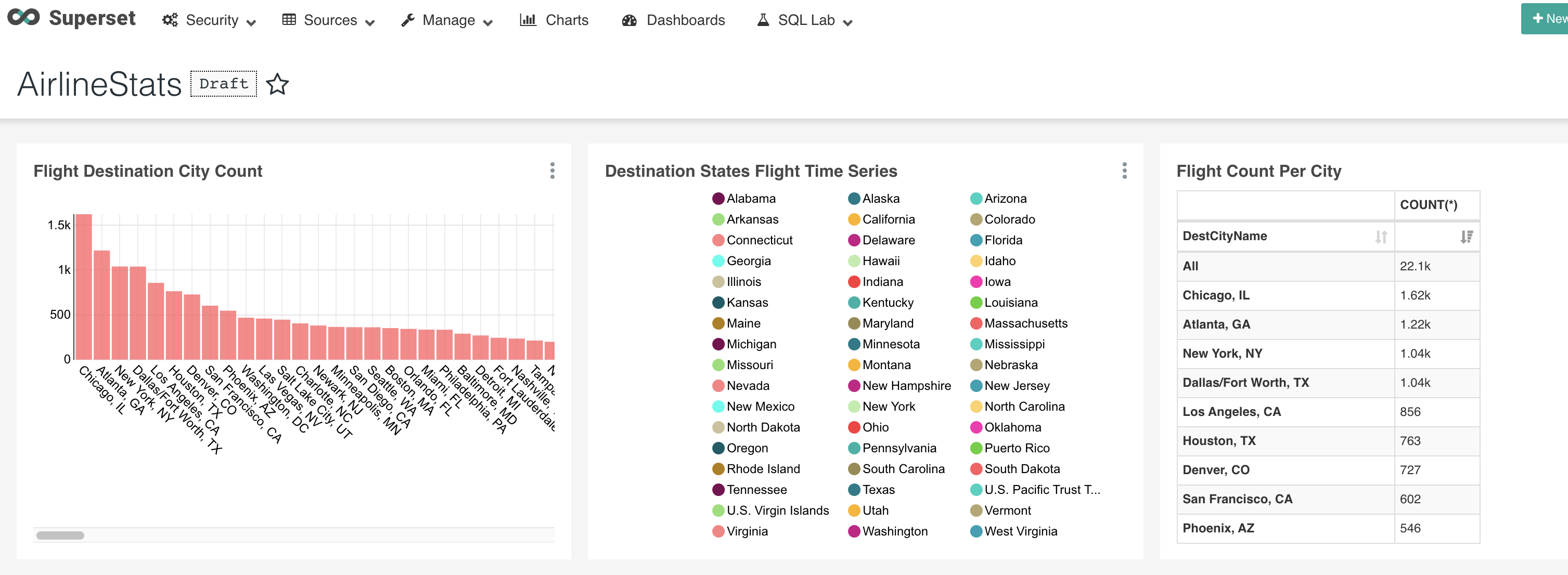Click the bar chart horizontal scrollbar thumb

point(60,535)
